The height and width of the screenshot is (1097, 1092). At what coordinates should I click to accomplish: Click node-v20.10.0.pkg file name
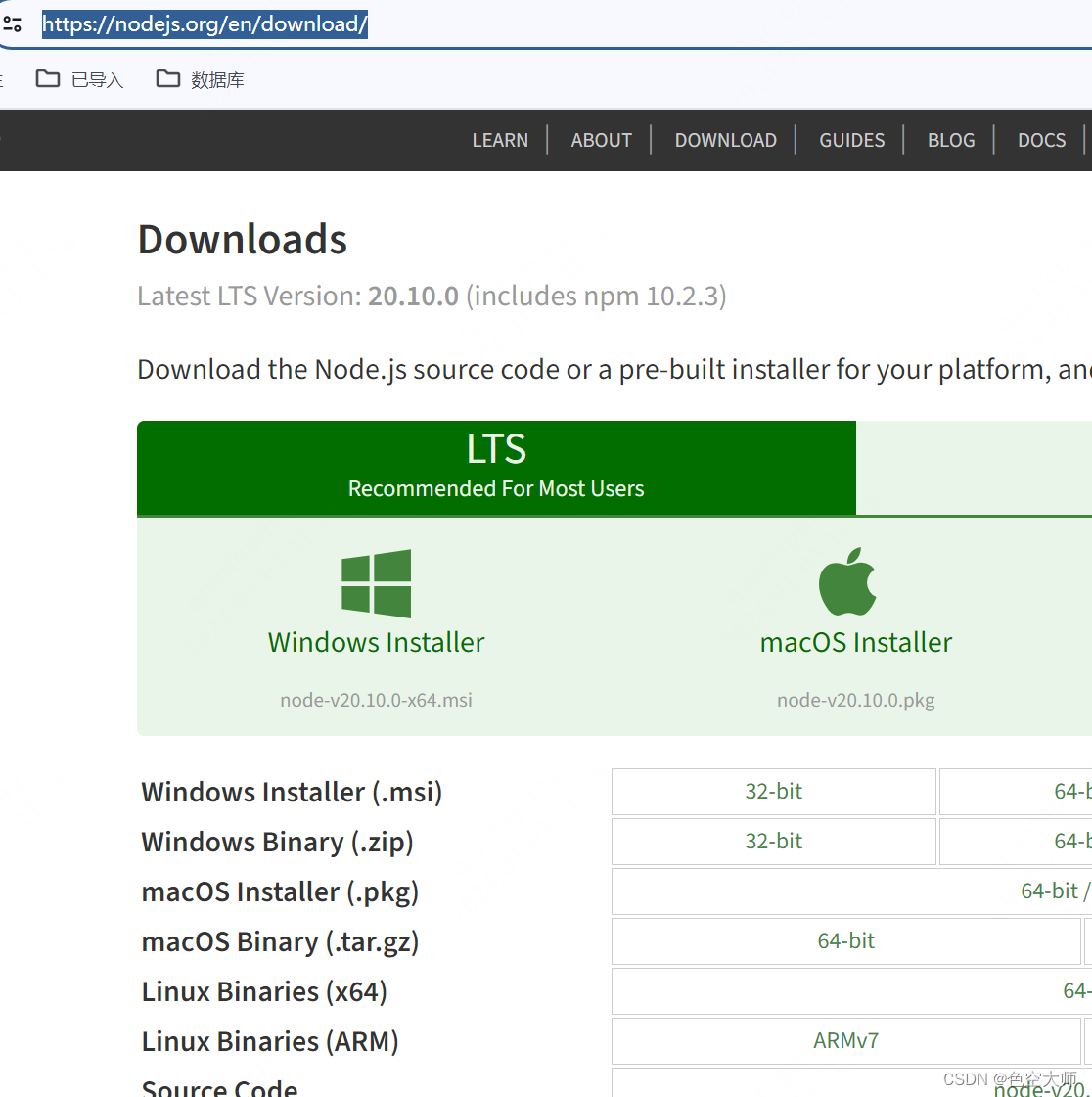pyautogui.click(x=855, y=700)
